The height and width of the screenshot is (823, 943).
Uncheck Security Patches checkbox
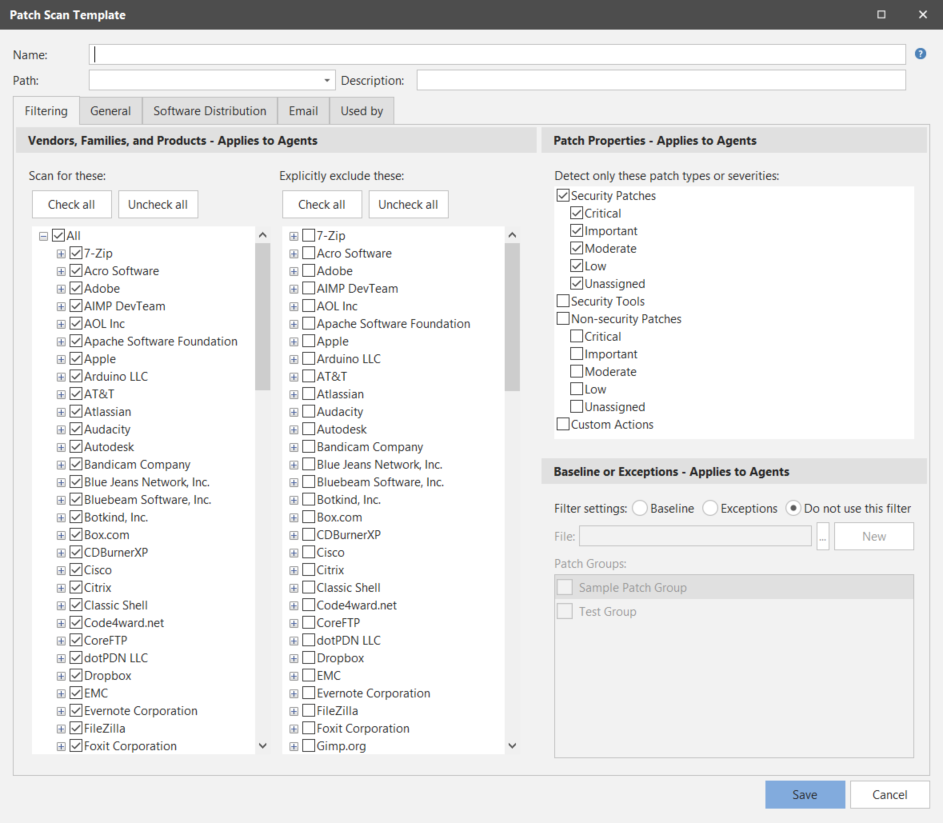(563, 196)
